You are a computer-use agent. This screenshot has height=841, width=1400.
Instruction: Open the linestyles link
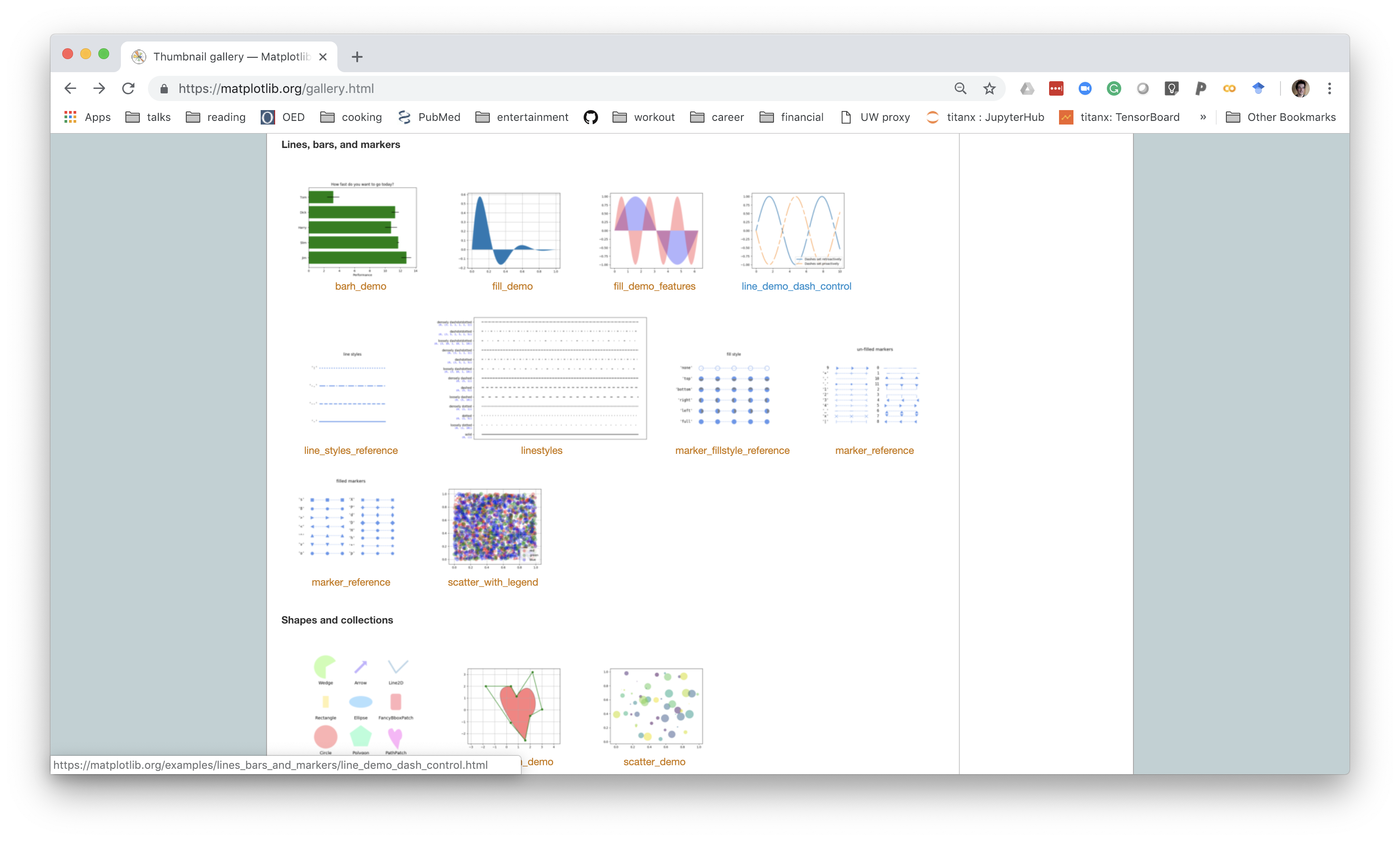541,451
